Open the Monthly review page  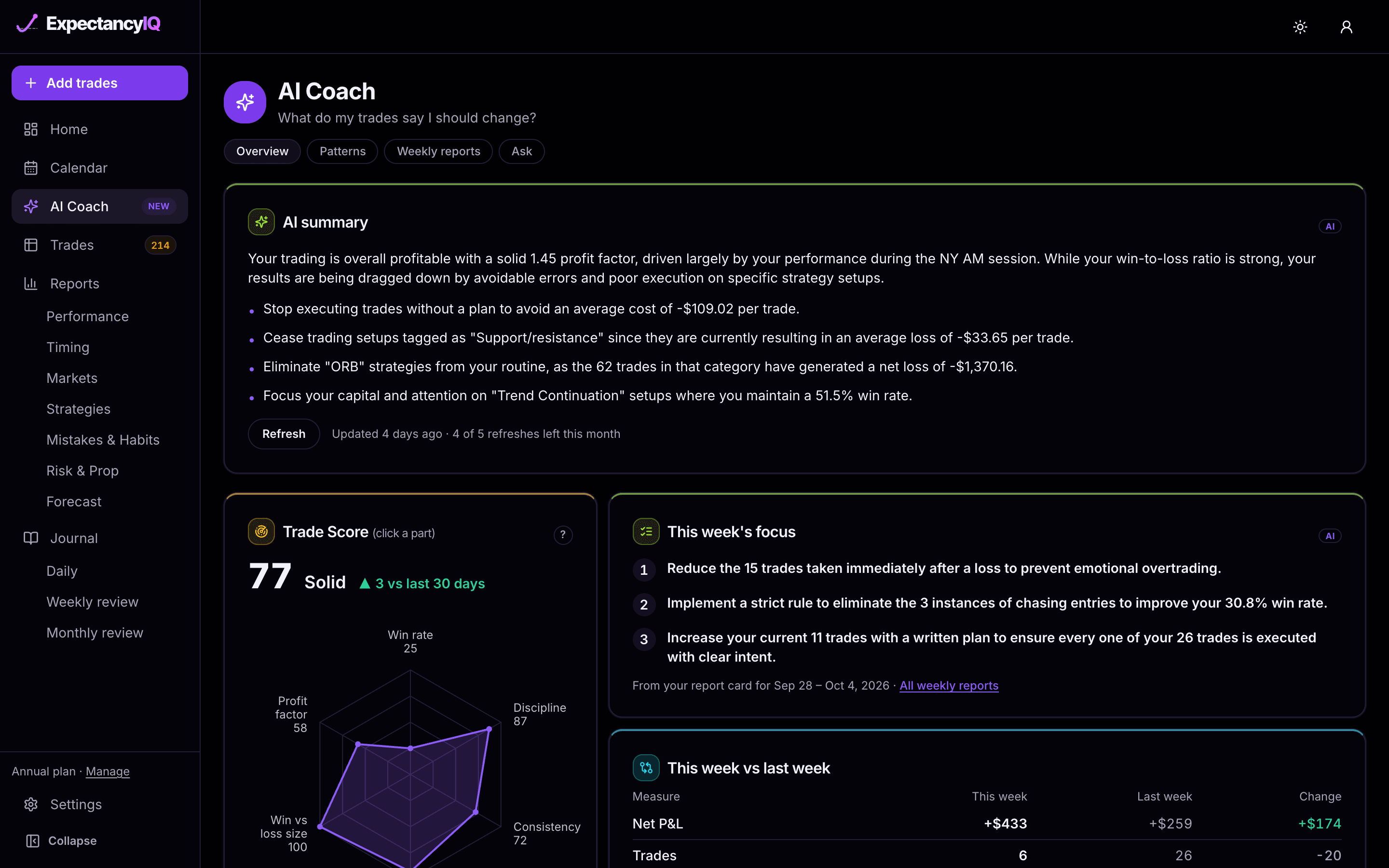point(95,633)
